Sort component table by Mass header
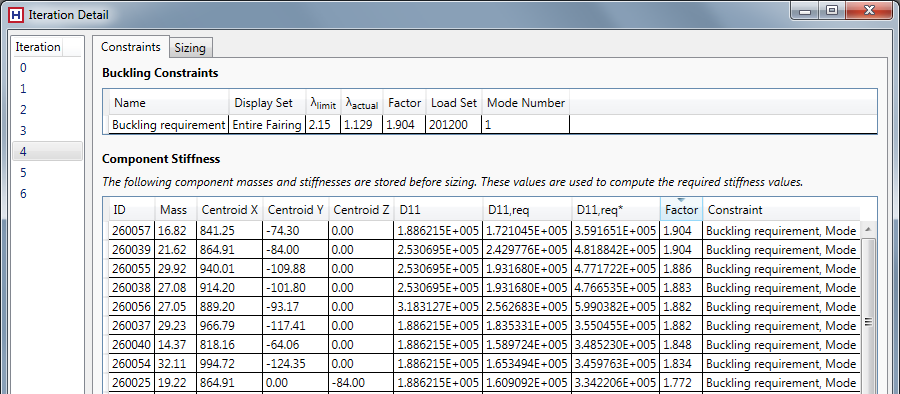Viewport: 900px width, 394px height. tap(176, 210)
